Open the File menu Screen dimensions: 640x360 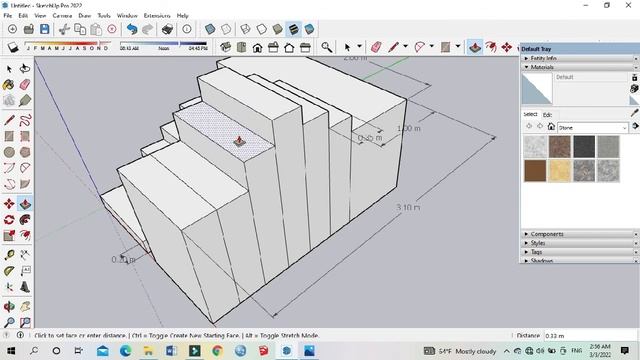tap(8, 16)
